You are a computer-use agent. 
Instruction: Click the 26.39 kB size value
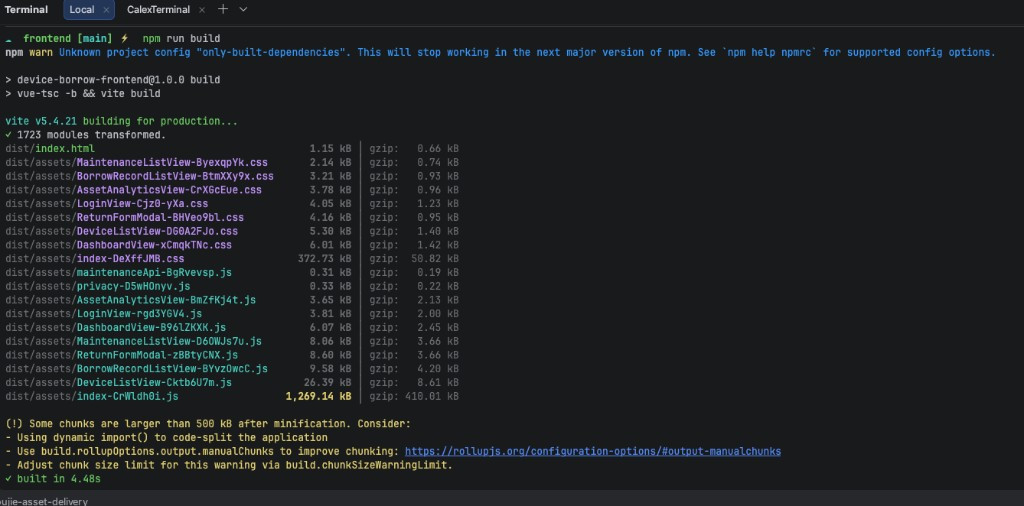(328, 383)
